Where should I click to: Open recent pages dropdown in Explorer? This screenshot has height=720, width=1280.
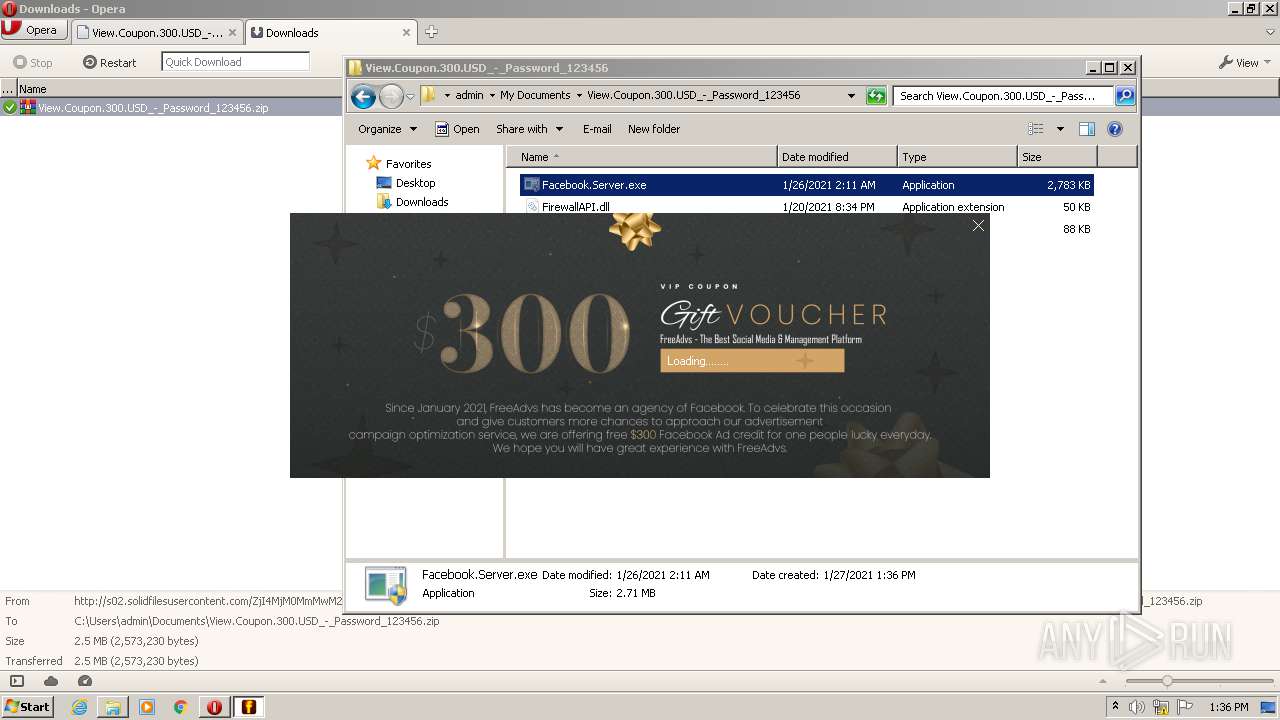[410, 97]
